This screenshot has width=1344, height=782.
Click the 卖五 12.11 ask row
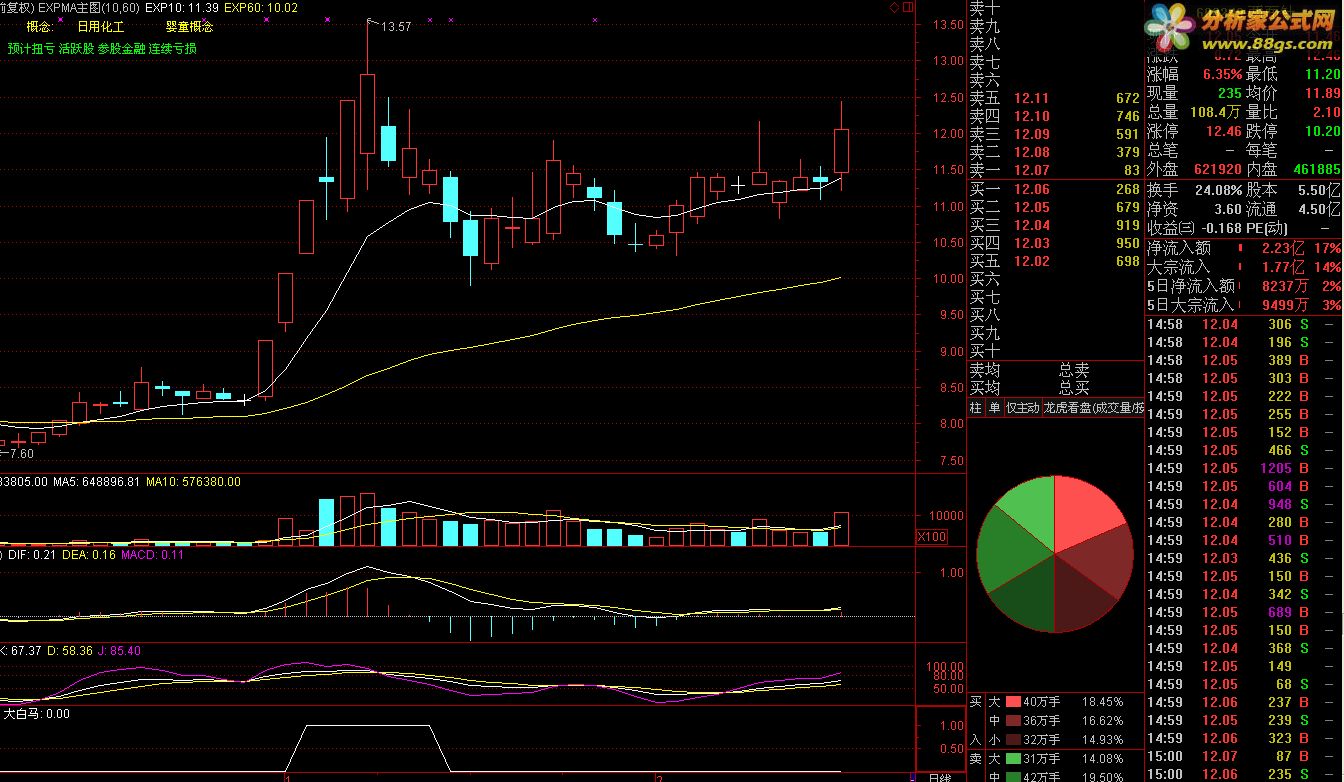[x=1055, y=98]
